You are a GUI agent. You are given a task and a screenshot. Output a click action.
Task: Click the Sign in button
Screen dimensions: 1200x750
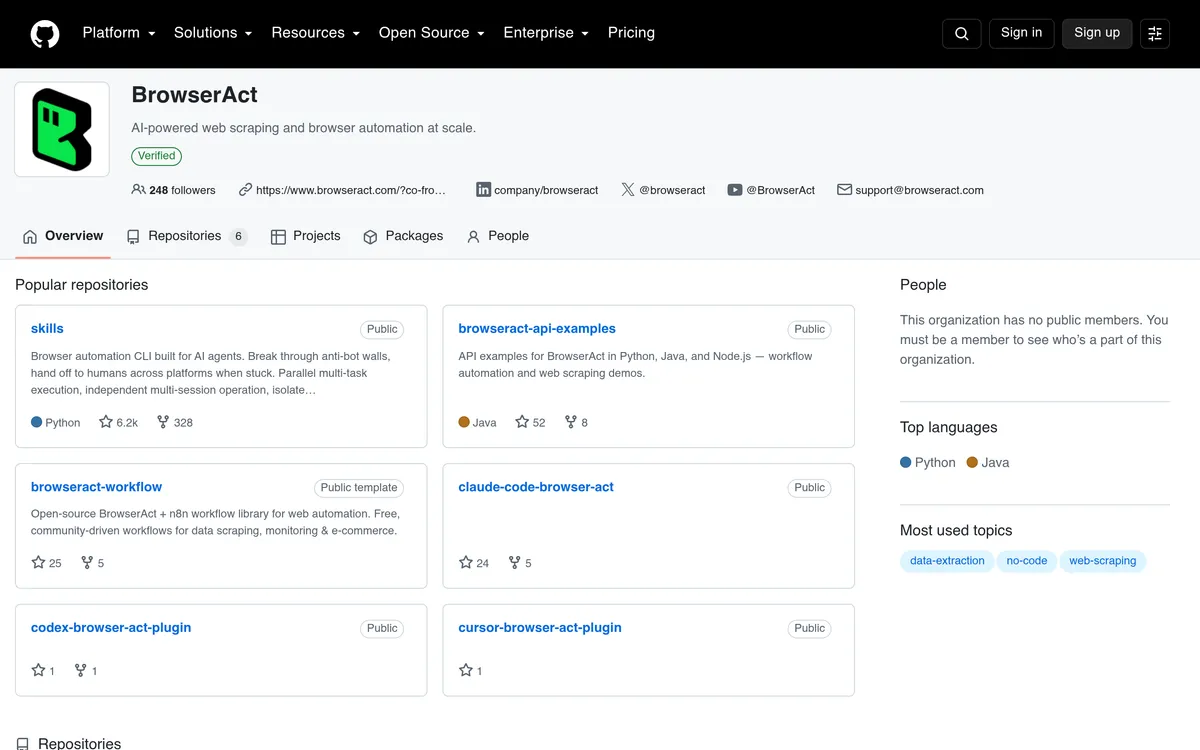coord(1021,33)
